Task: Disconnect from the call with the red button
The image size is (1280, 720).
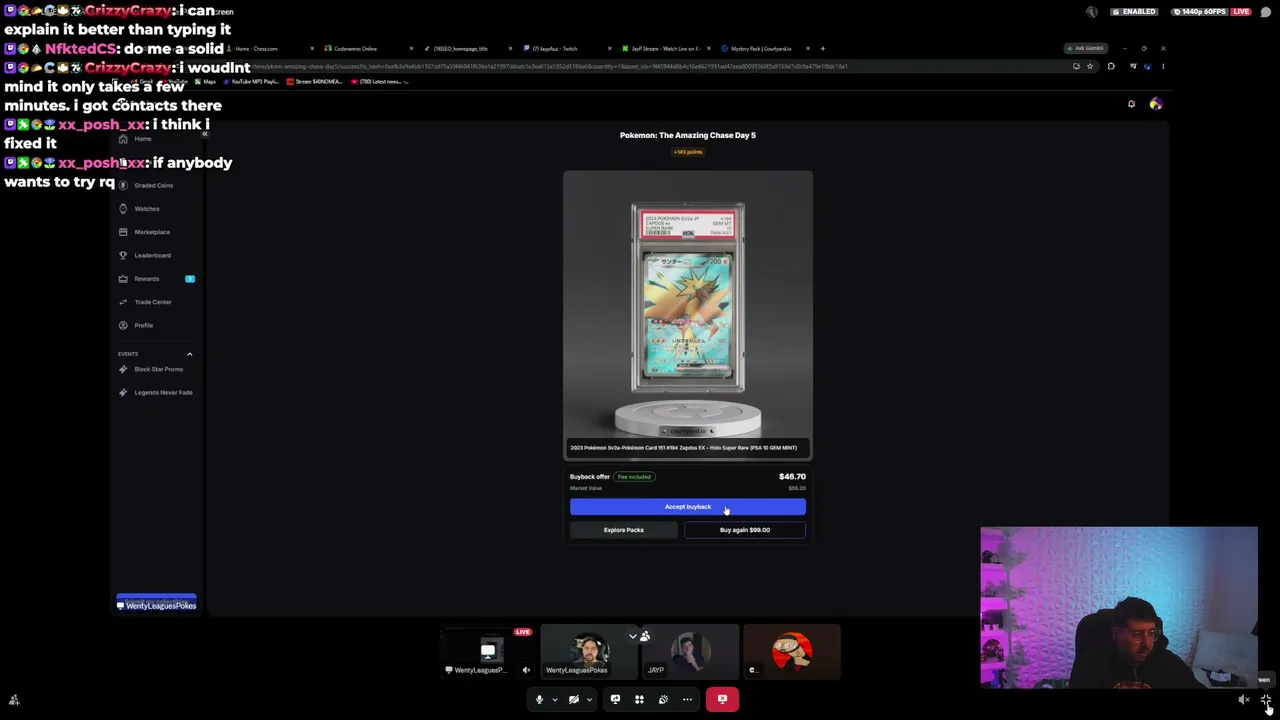Action: coord(722,699)
